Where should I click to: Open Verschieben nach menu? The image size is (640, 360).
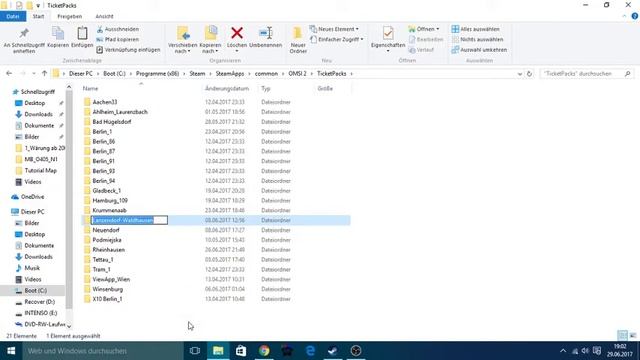(182, 40)
